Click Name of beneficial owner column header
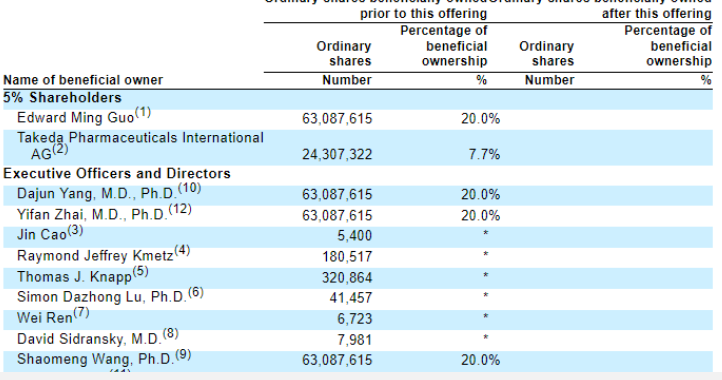 point(83,80)
